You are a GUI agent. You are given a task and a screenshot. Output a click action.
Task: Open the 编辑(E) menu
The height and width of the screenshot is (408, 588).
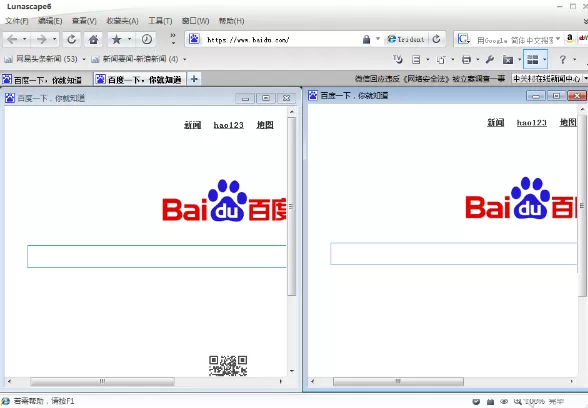[x=50, y=21]
